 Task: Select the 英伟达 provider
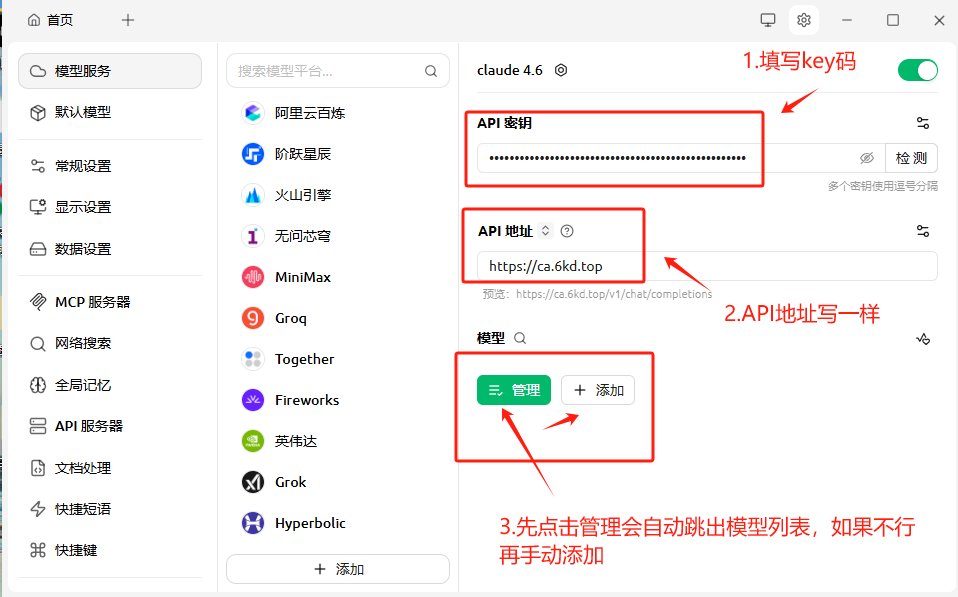point(338,441)
